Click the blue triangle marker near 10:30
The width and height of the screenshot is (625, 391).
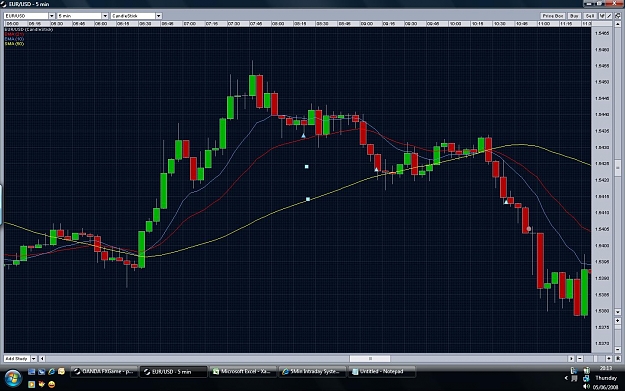(x=506, y=202)
